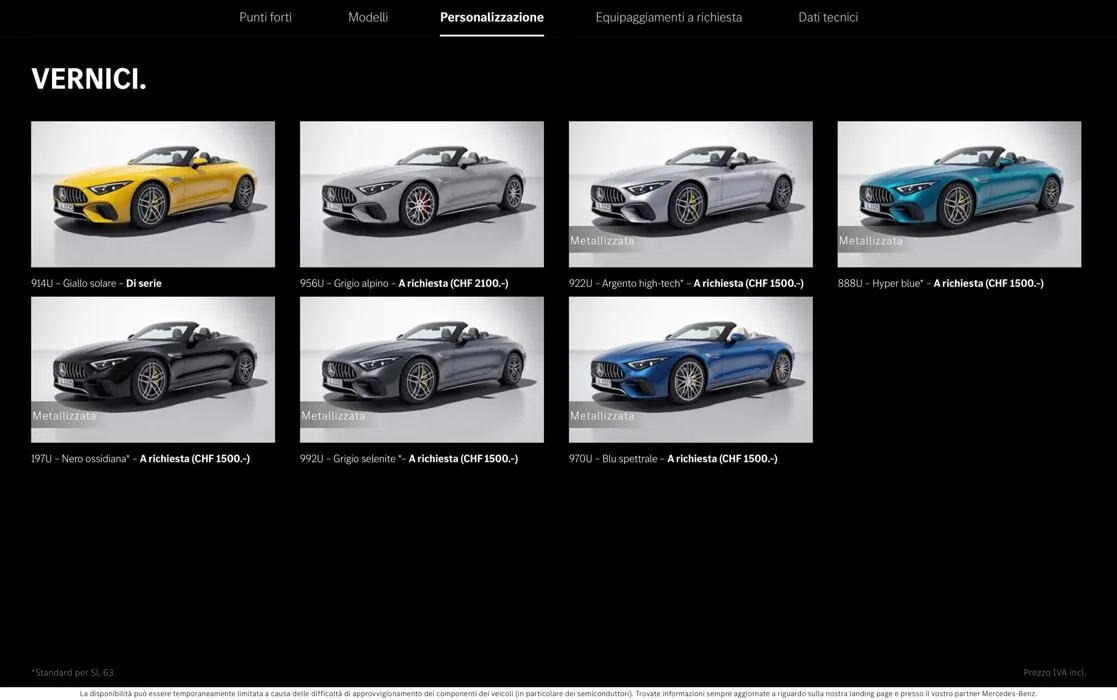This screenshot has height=700, width=1117.
Task: View the Dati tecnici section
Action: tap(827, 16)
